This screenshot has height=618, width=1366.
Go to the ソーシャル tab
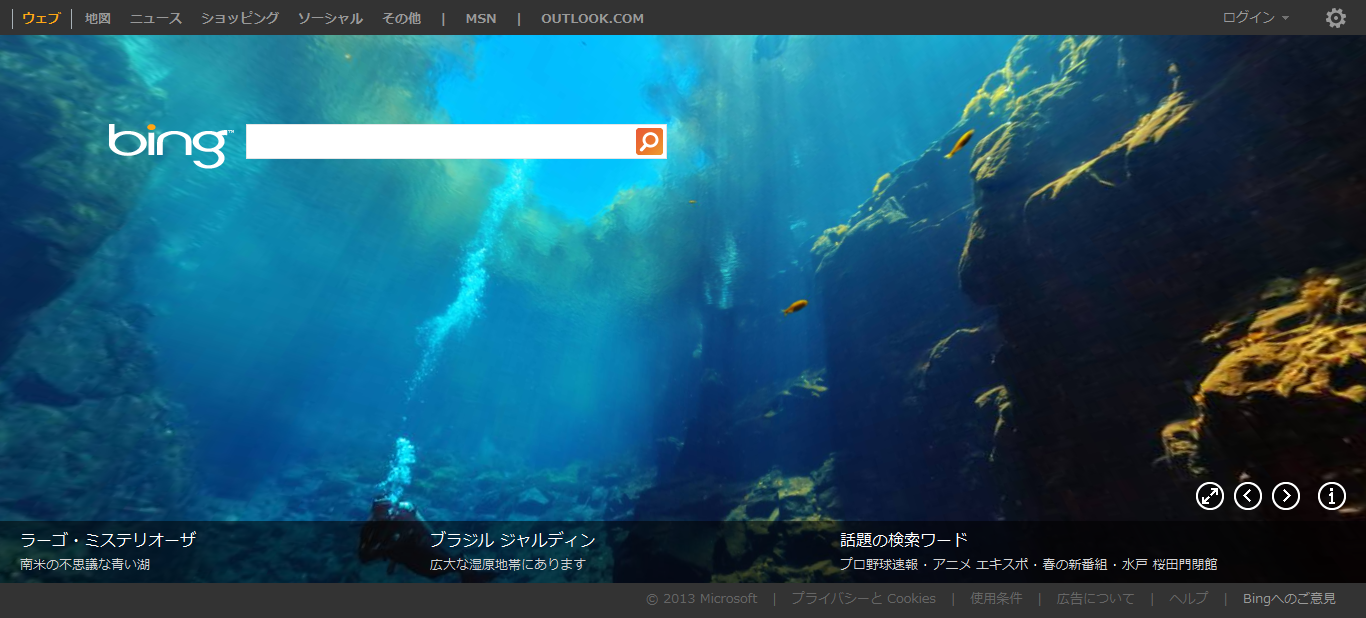[330, 18]
